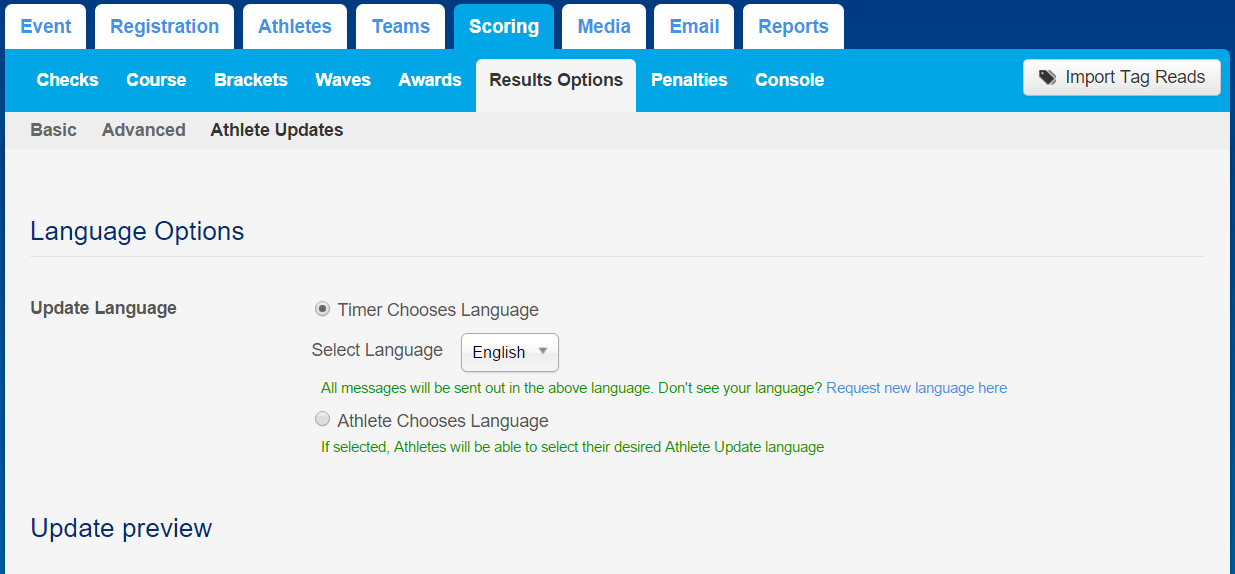Open the English language dropdown

510,352
